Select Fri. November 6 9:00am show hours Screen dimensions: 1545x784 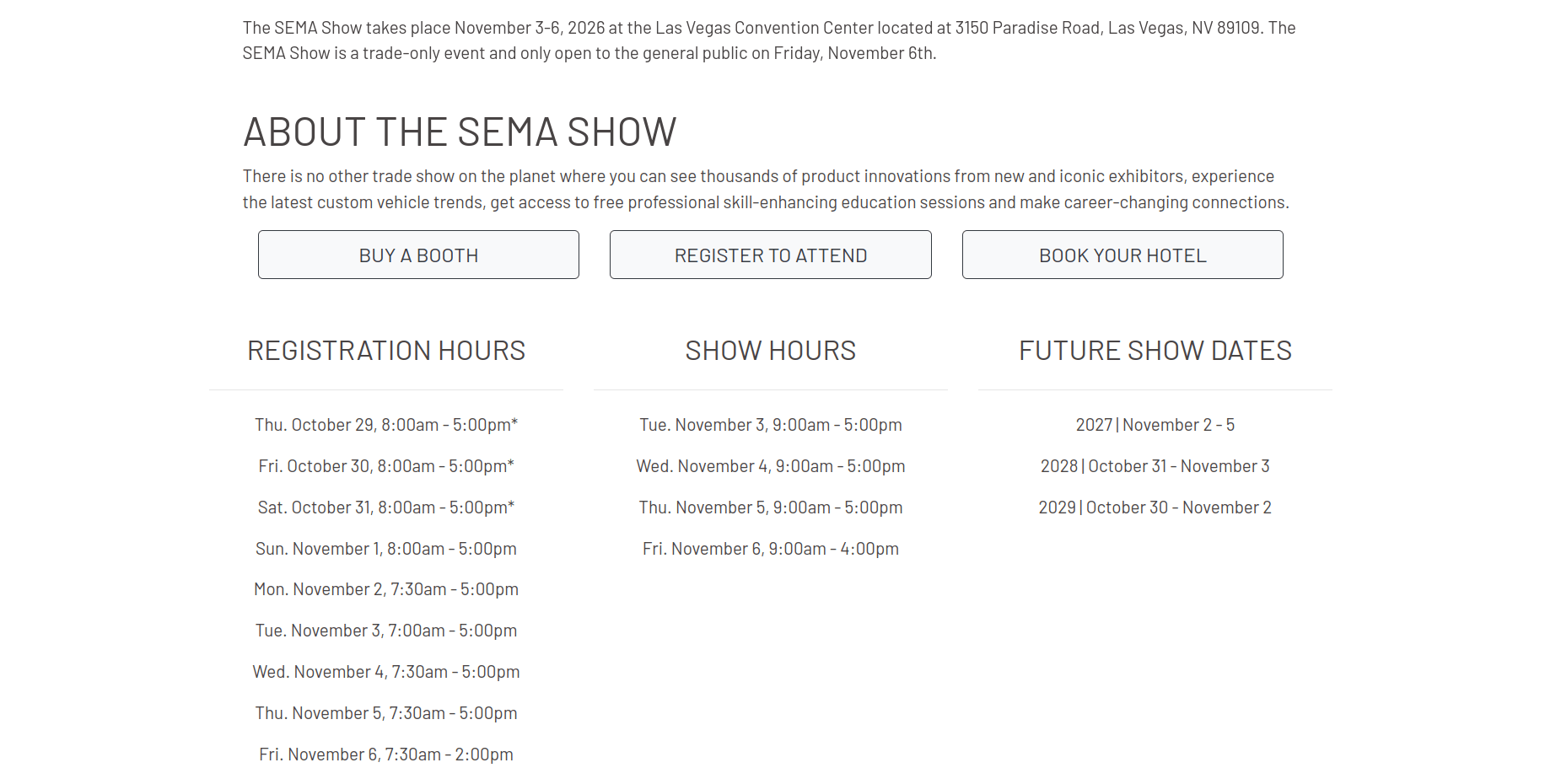[770, 549]
